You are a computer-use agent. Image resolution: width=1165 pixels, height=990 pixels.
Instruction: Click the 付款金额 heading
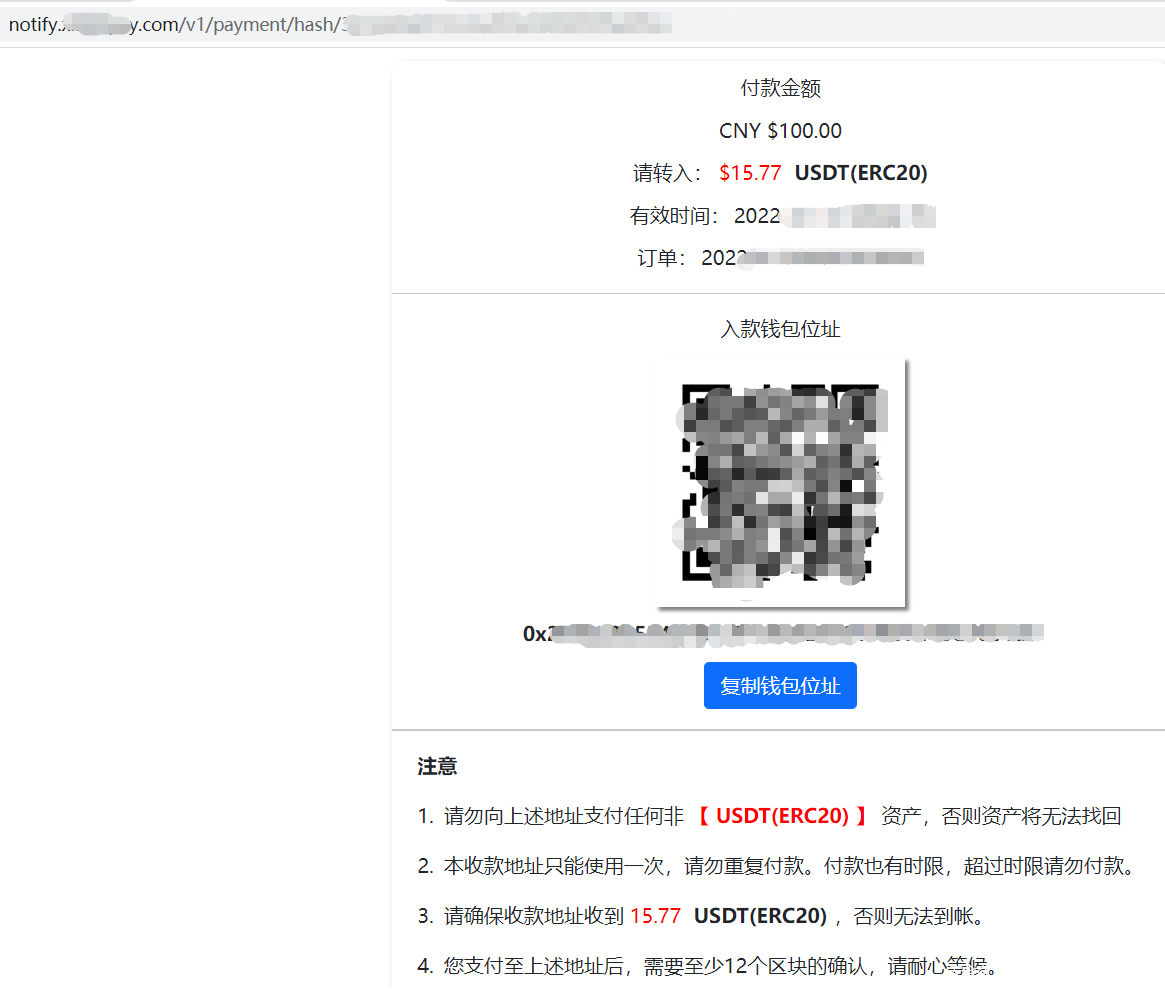coord(780,88)
